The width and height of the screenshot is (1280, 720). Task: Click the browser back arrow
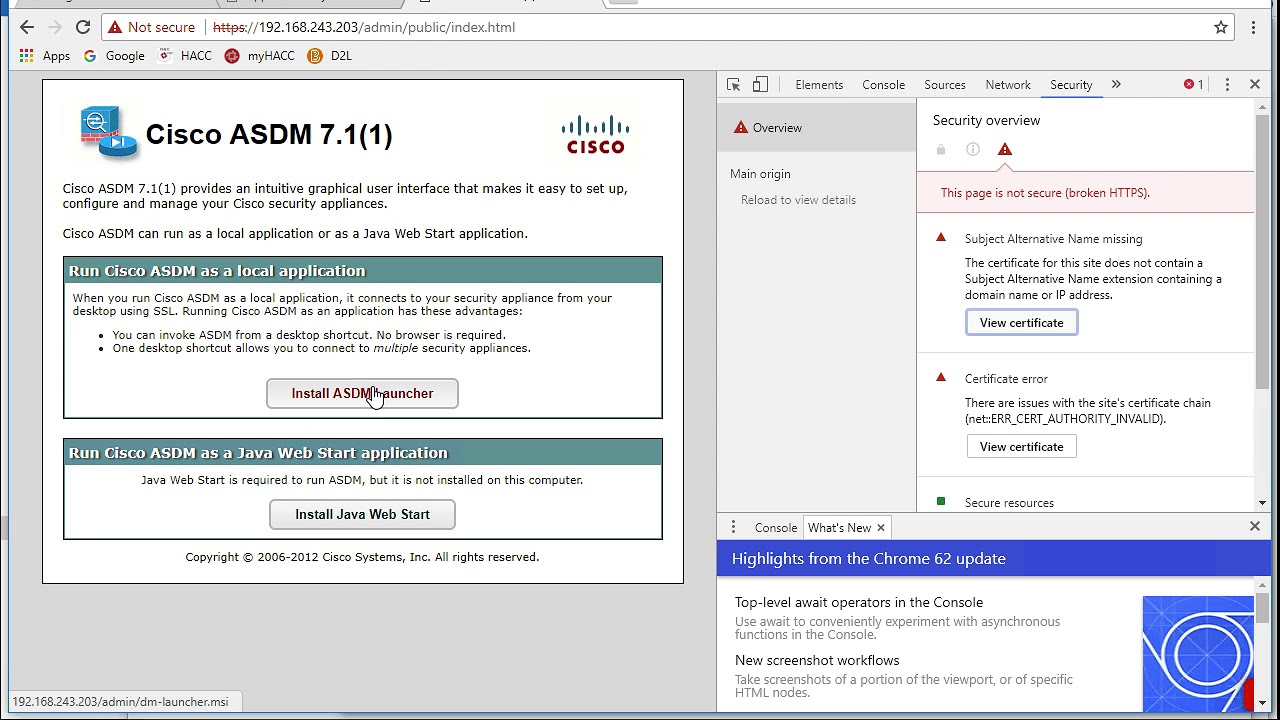26,27
